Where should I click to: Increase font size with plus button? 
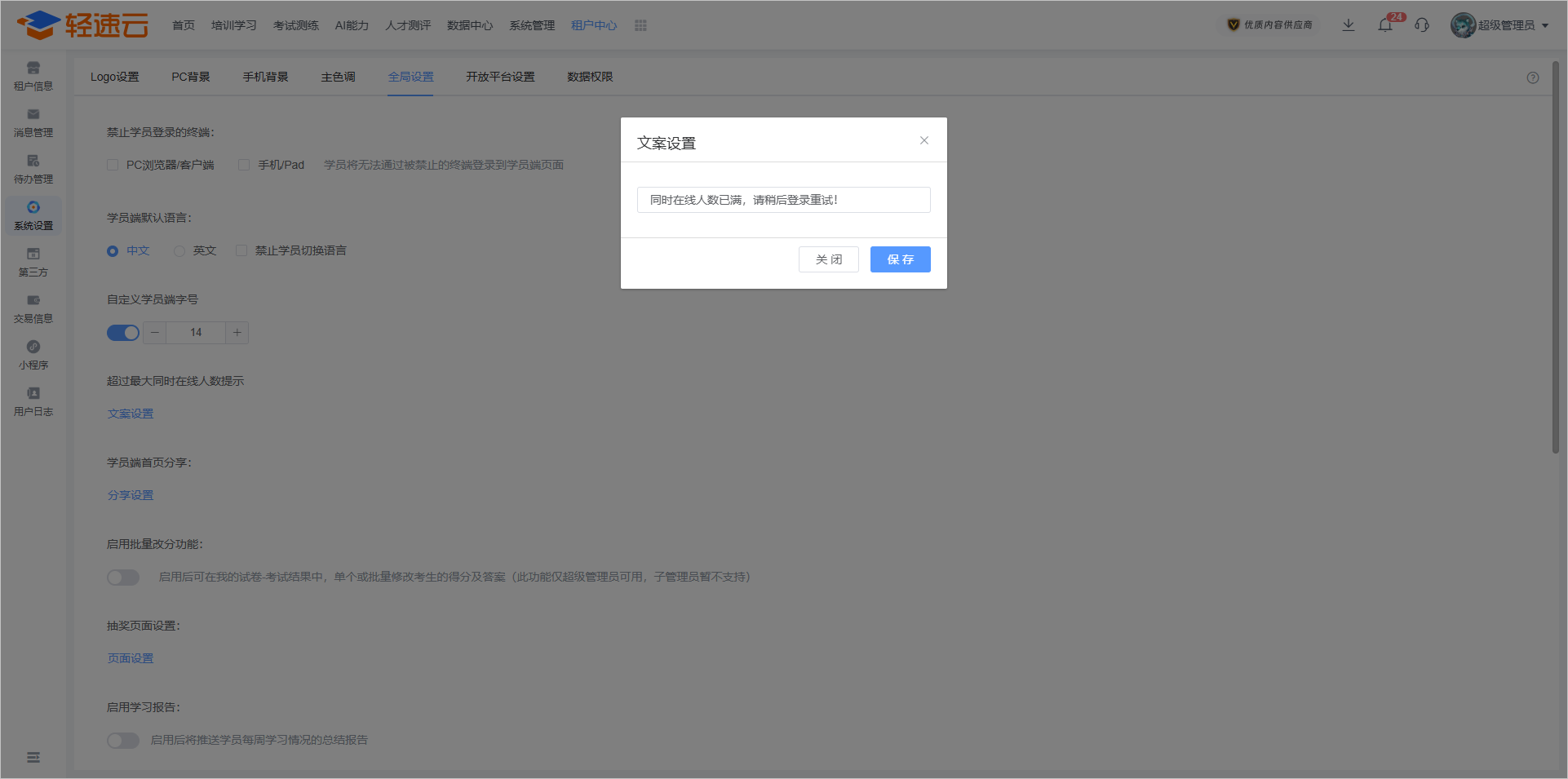tap(237, 333)
